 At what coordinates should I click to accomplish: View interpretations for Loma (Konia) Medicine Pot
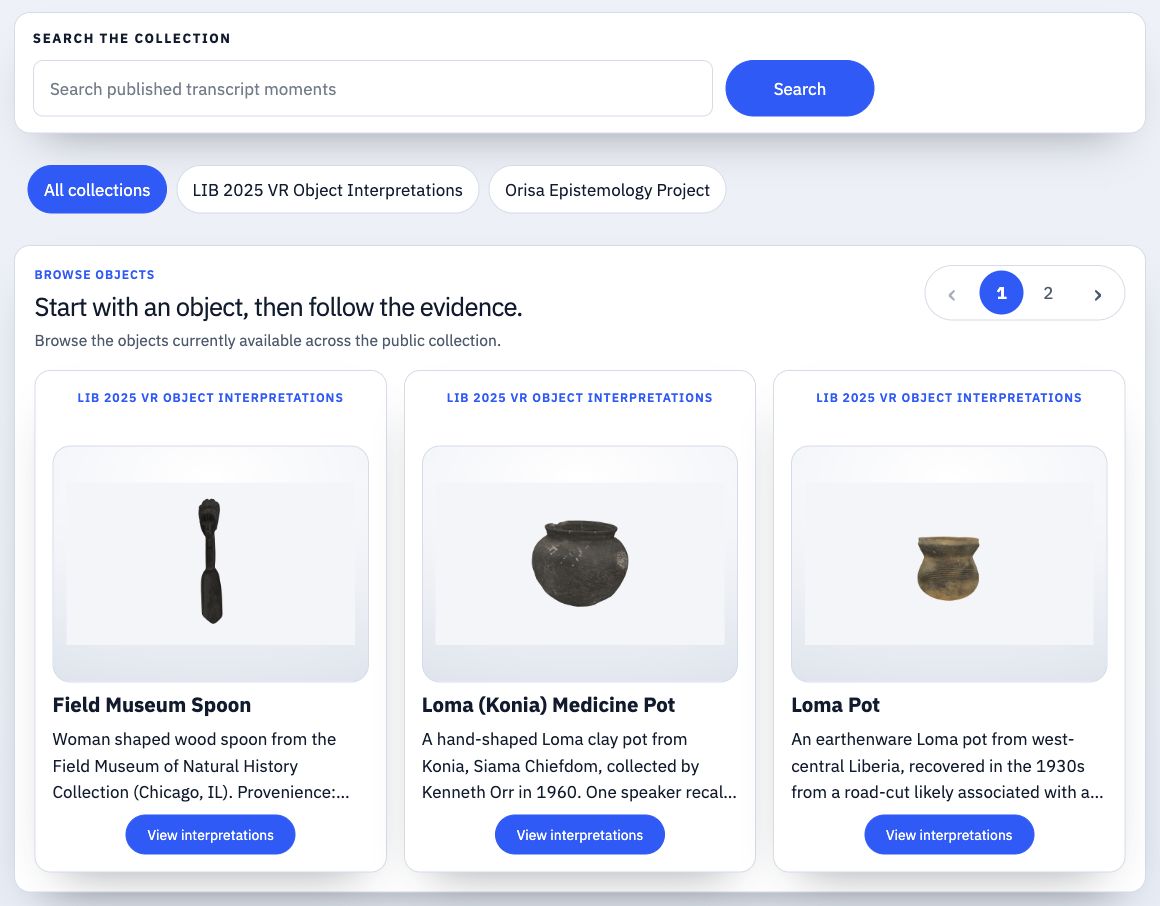pos(580,834)
